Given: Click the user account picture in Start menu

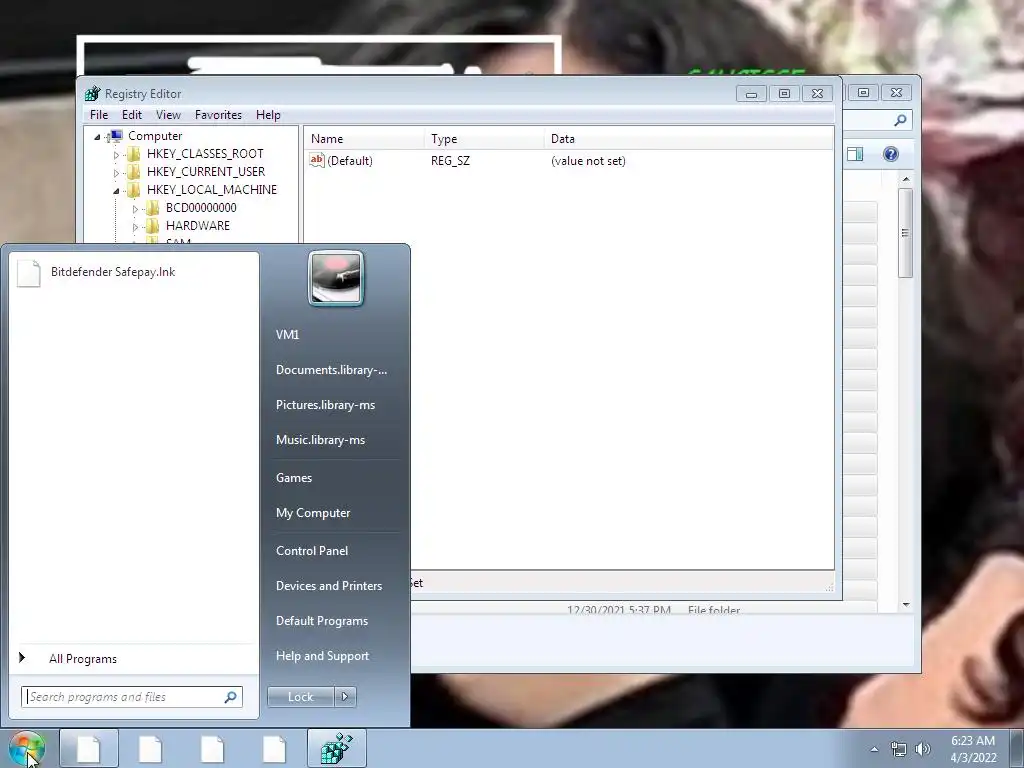Looking at the screenshot, I should tap(336, 278).
